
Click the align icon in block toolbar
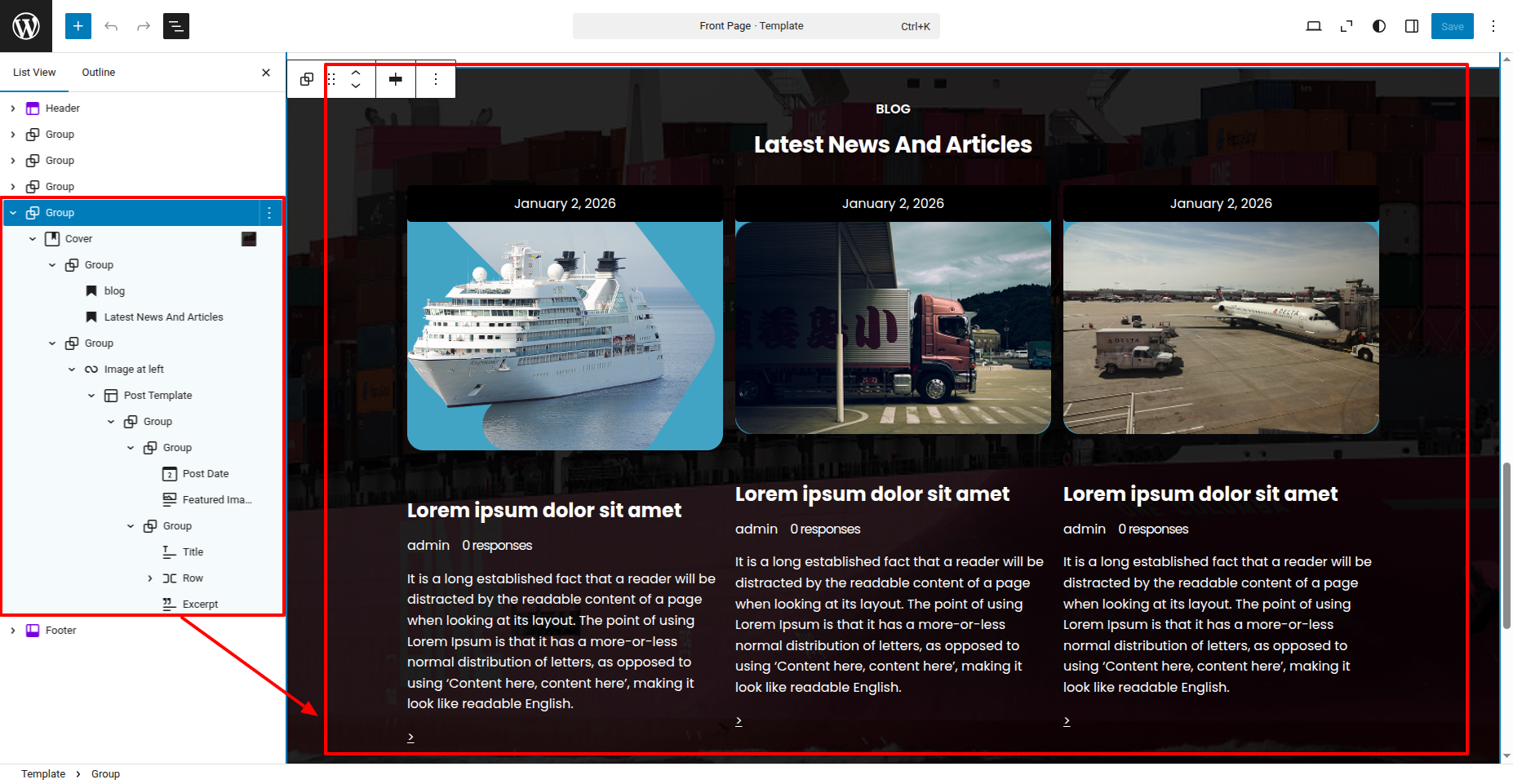pos(396,79)
